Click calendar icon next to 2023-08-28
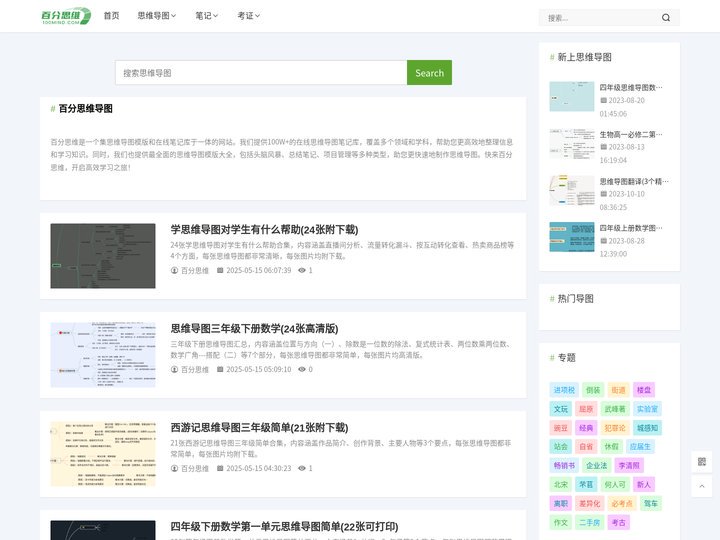Screen dimensions: 720x540 coord(603,241)
